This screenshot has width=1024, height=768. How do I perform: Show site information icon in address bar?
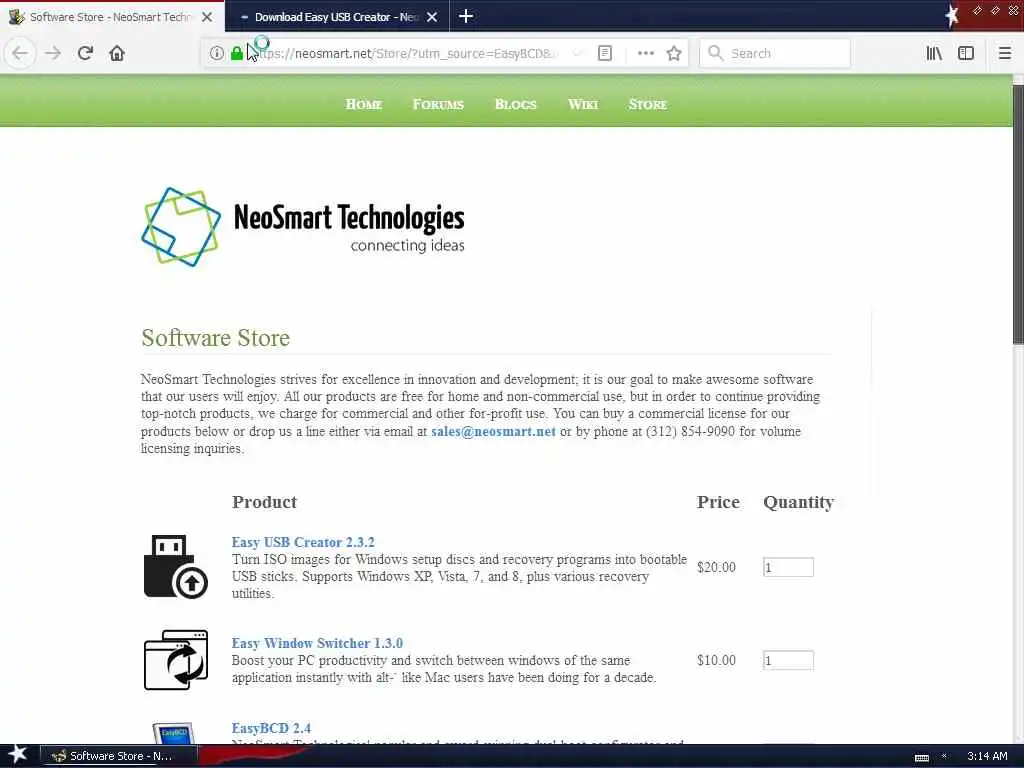[216, 53]
